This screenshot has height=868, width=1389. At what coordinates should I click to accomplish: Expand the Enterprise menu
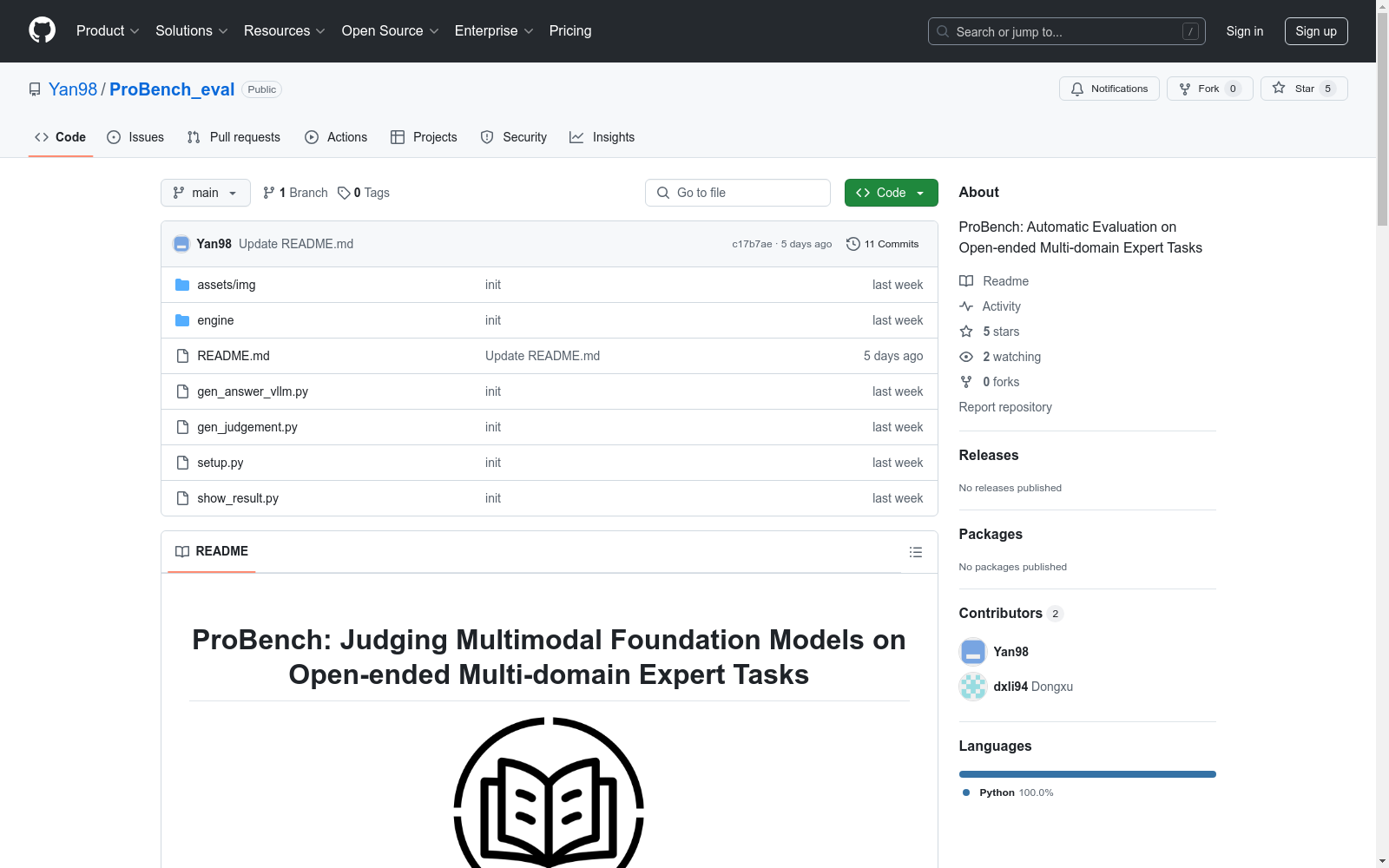[x=494, y=31]
